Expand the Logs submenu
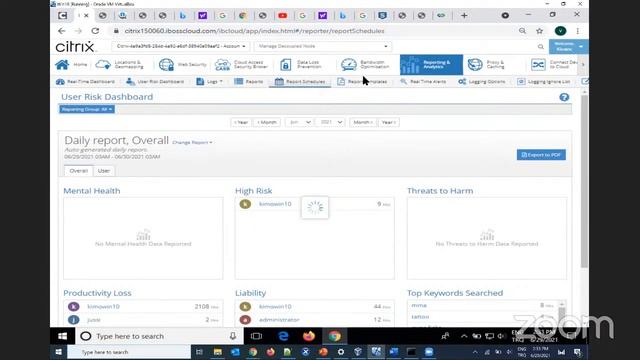This screenshot has width=640, height=360. tap(209, 82)
